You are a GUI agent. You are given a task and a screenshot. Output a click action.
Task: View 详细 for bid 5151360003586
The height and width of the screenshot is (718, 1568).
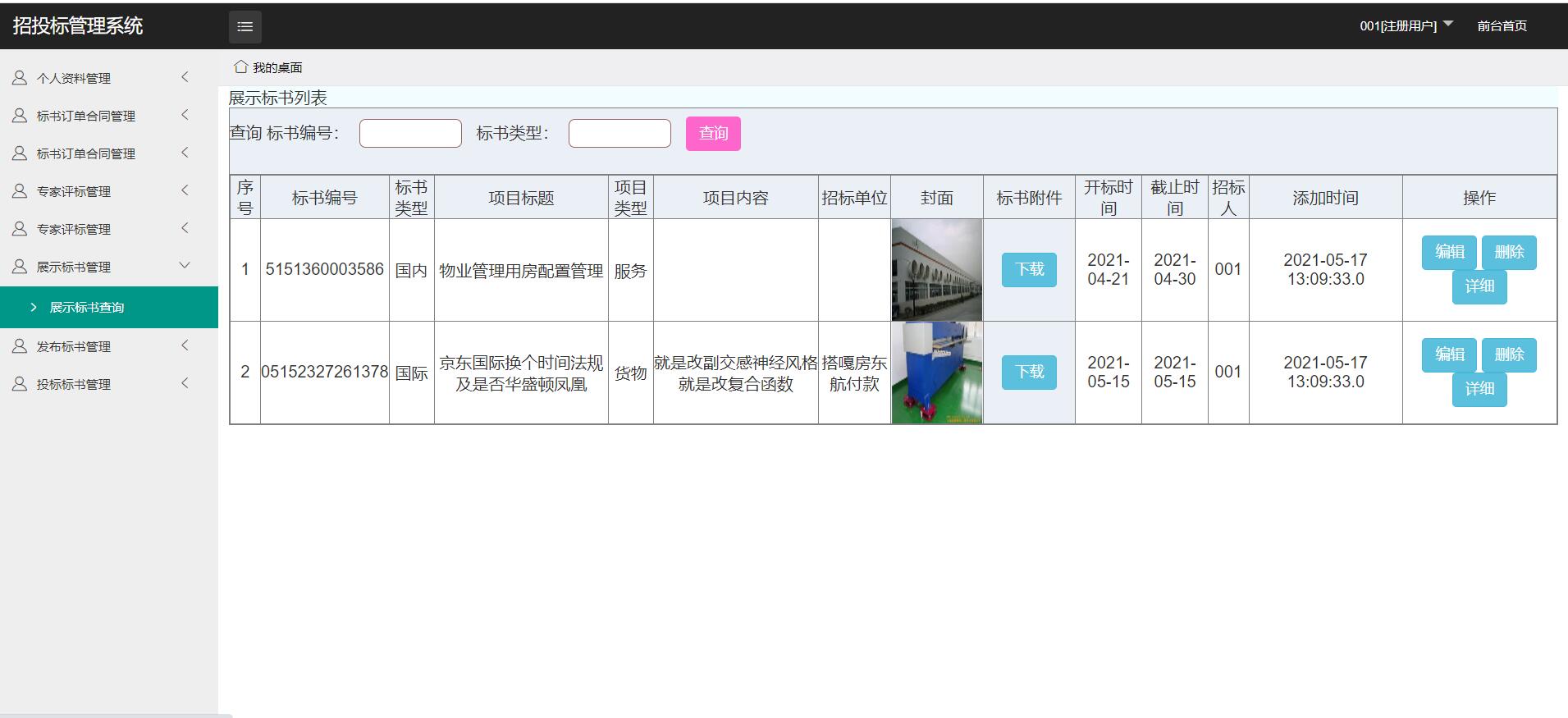(1479, 286)
